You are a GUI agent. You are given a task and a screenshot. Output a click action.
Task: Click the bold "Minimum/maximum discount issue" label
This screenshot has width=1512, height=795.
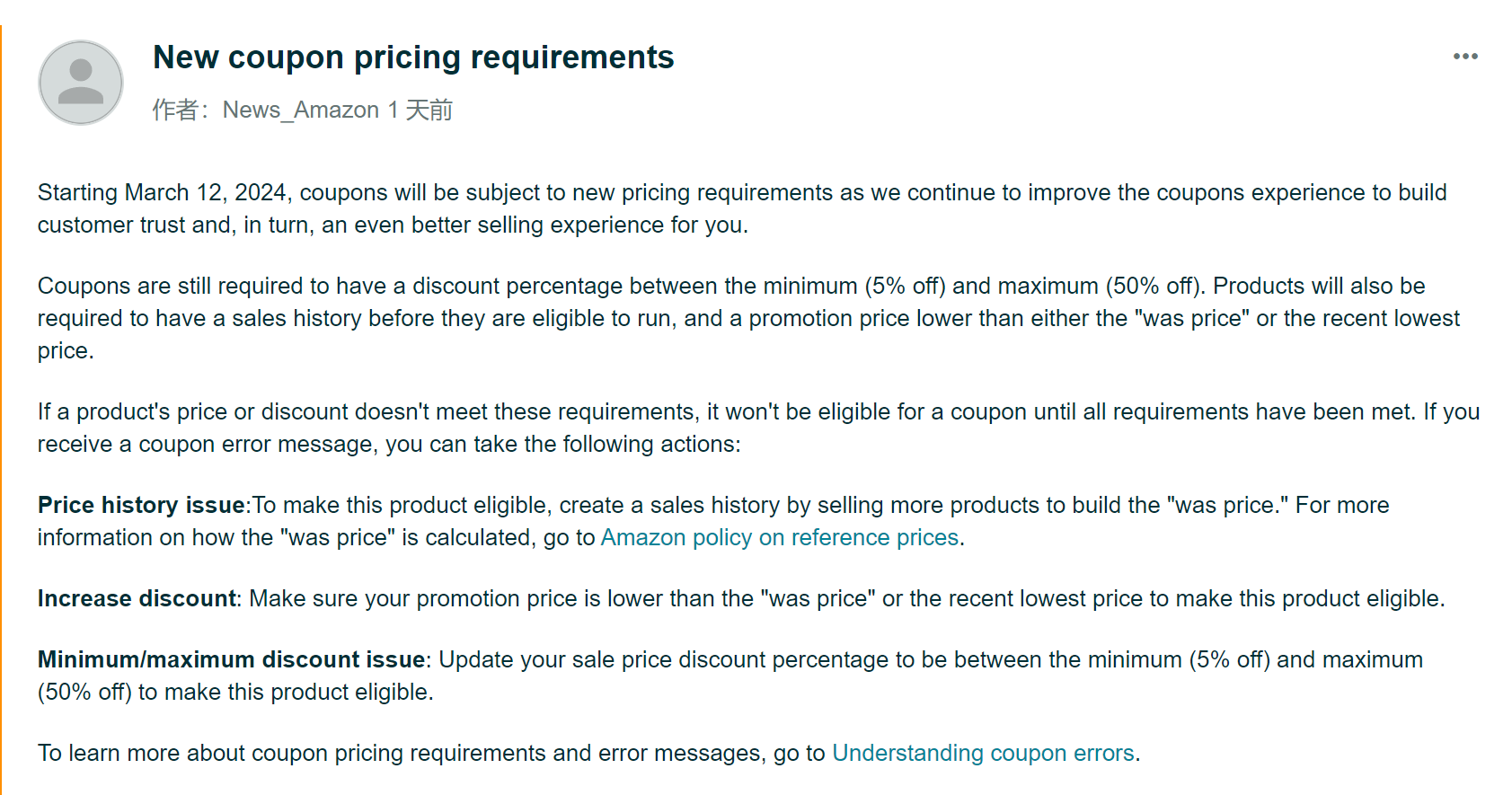[x=231, y=659]
